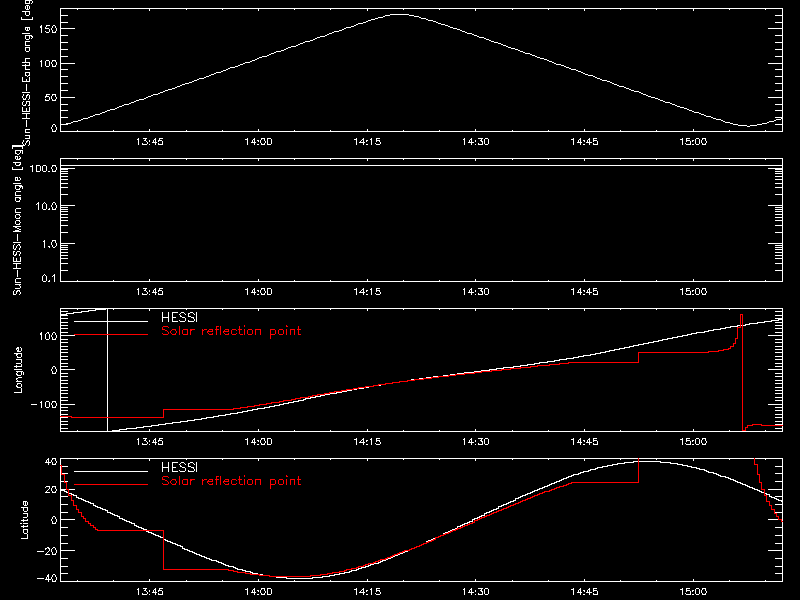Click tick label 20 on Latitude axis
800x600 pixels.
[51, 489]
